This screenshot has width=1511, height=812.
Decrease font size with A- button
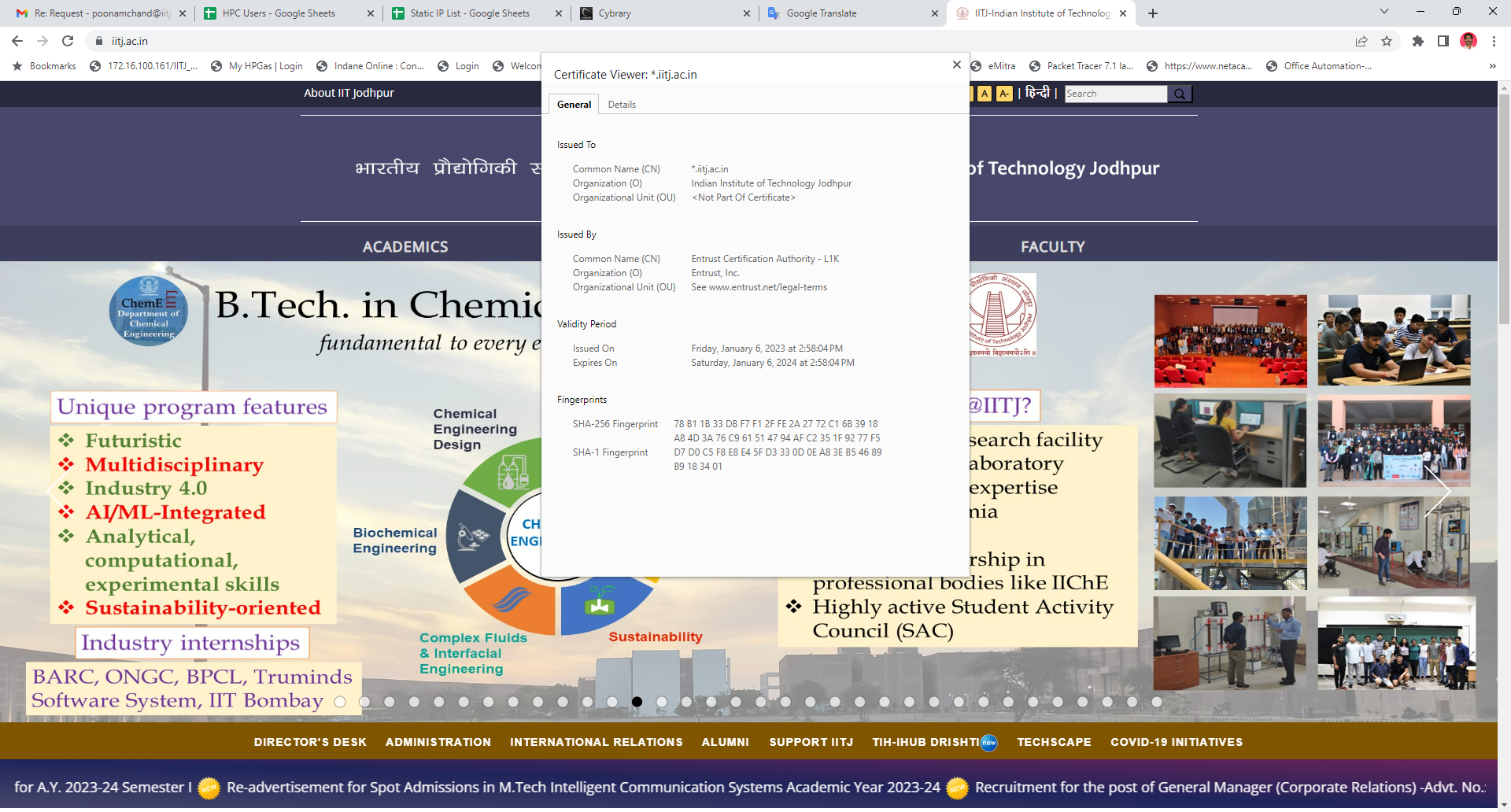pos(1004,94)
